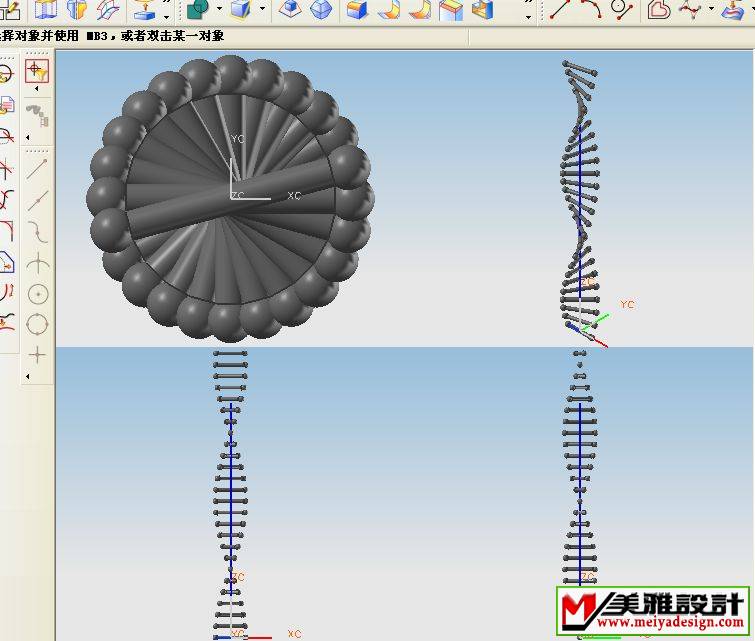Expand dropdown arrow next to Block primitive icon
Viewport: 755px width, 641px height.
pyautogui.click(x=262, y=9)
